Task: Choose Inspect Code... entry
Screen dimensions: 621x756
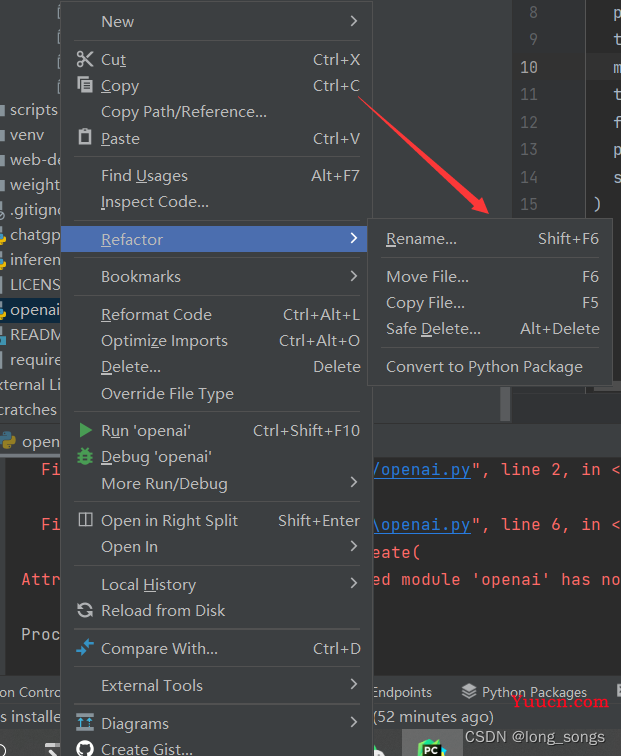Action: coord(217,202)
